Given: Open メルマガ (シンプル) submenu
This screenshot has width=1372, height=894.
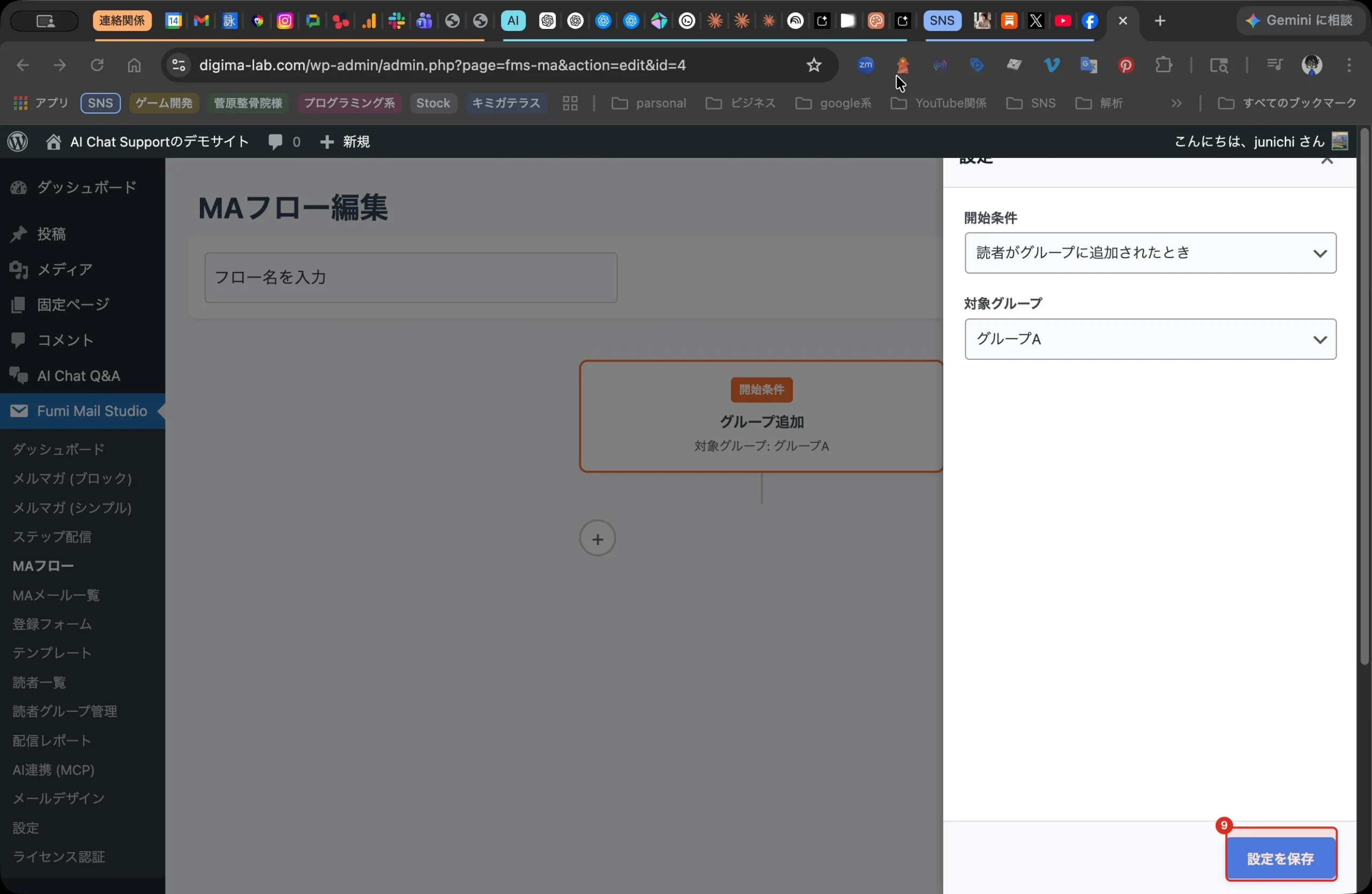Looking at the screenshot, I should click(x=72, y=507).
